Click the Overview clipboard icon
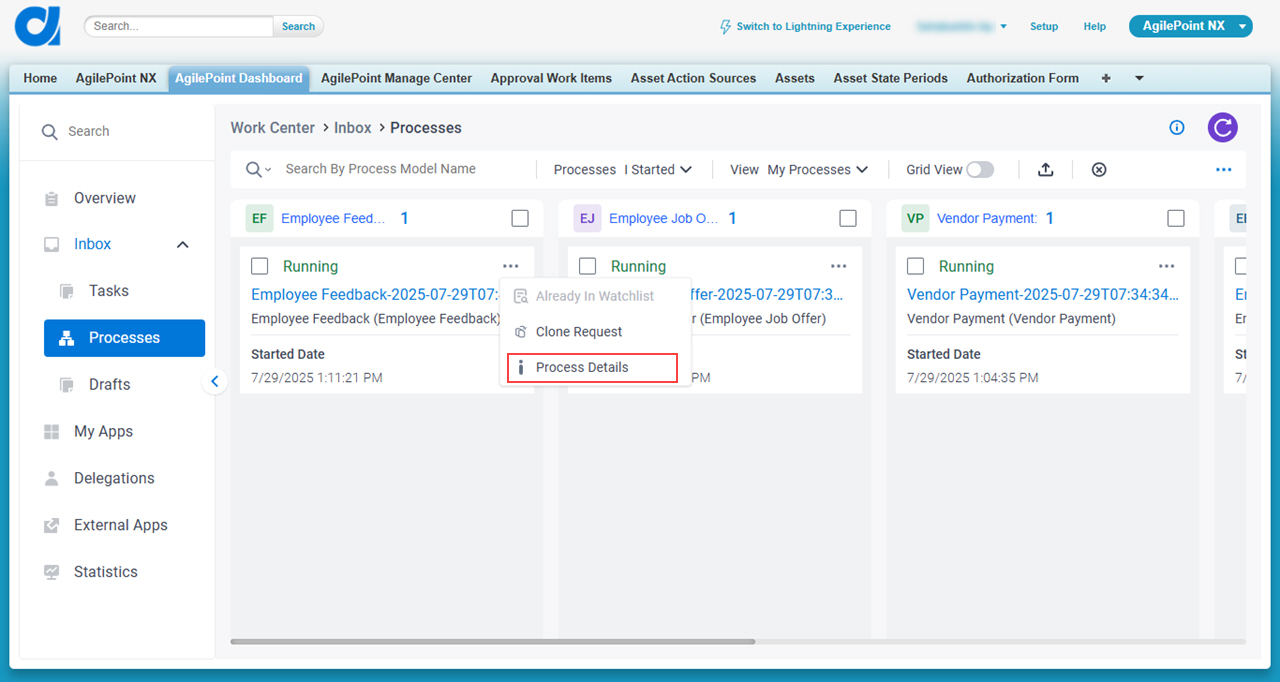The image size is (1280, 682). pyautogui.click(x=52, y=199)
